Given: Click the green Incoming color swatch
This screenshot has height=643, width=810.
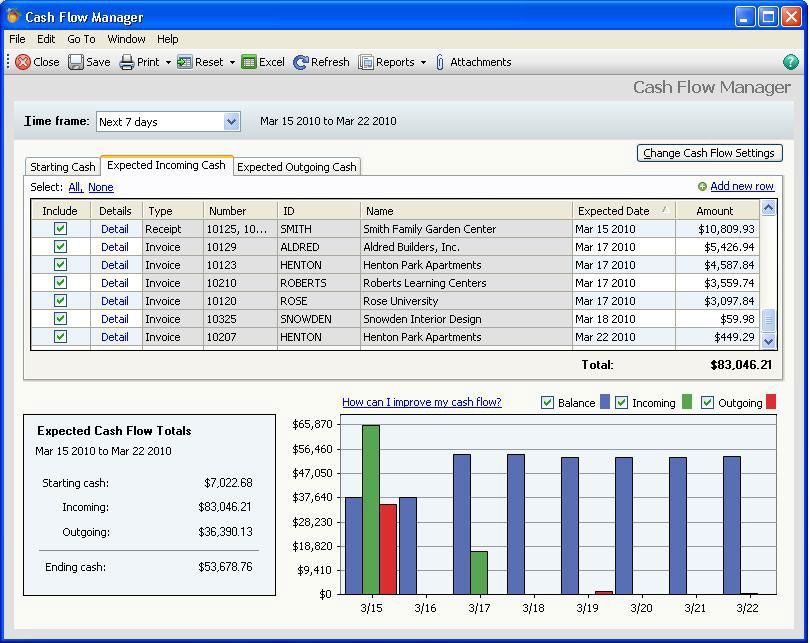Looking at the screenshot, I should (x=687, y=403).
